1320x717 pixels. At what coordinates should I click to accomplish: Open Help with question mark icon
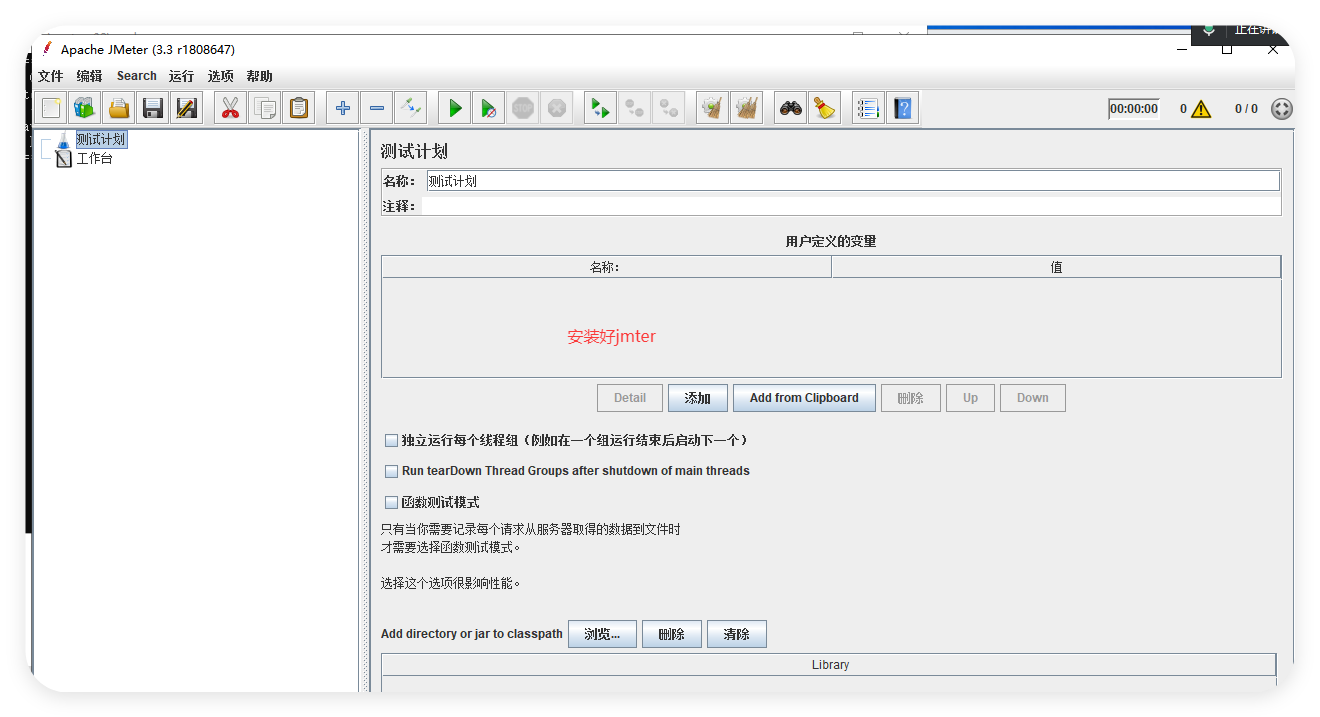[x=903, y=108]
